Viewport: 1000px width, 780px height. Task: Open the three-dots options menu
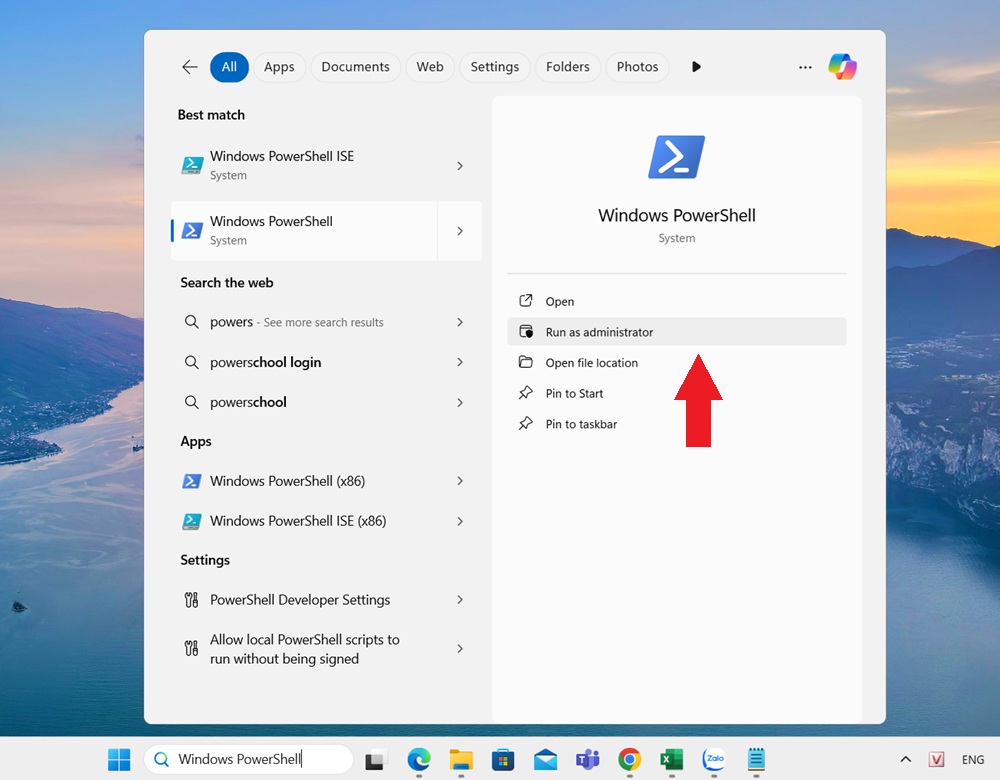[805, 67]
